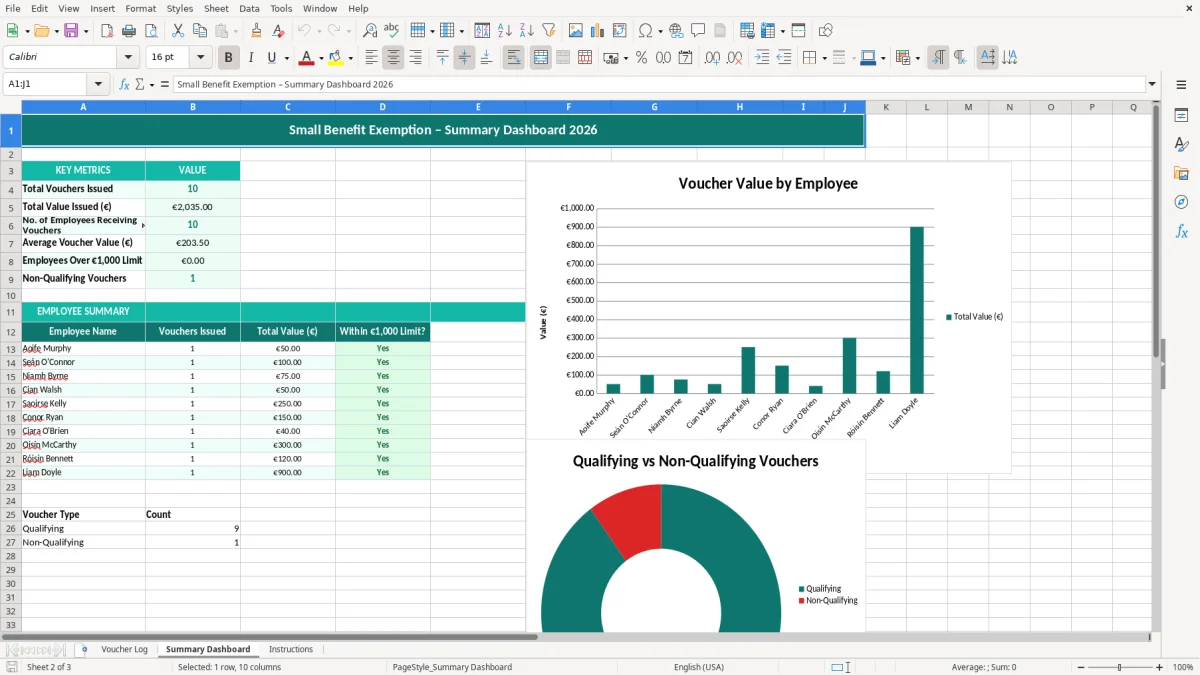
Task: Open the Sheet menu
Action: tap(216, 8)
